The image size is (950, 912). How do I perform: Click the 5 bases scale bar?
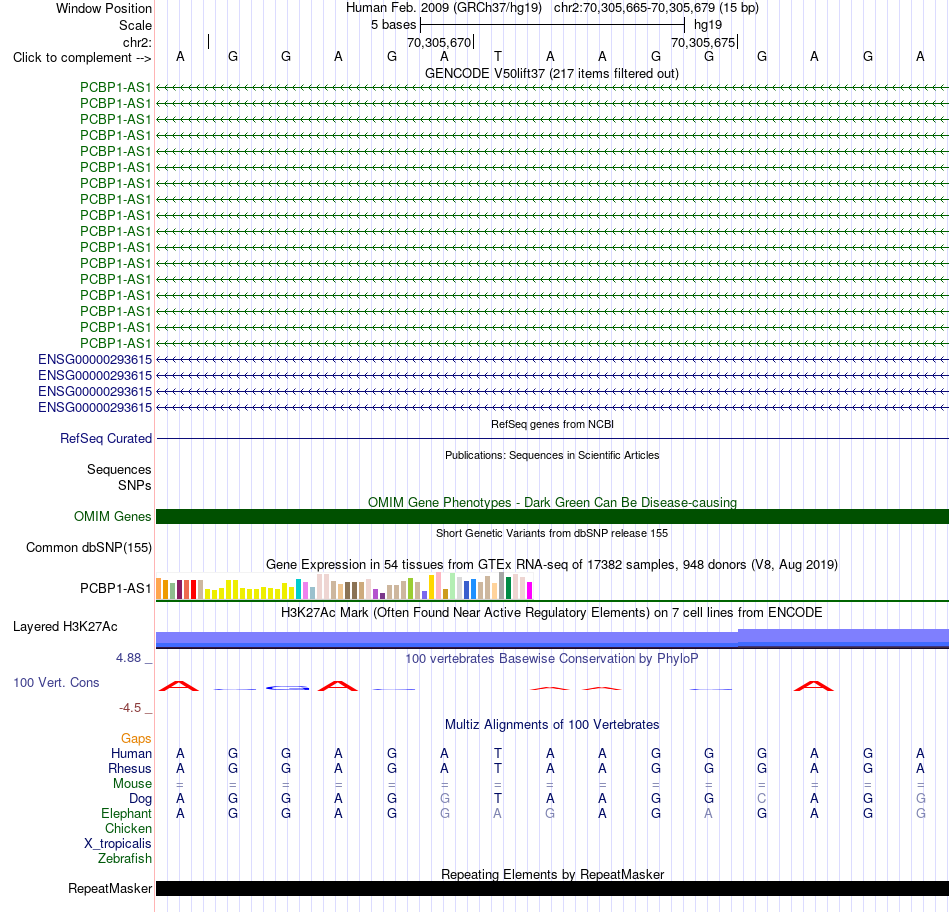point(552,25)
